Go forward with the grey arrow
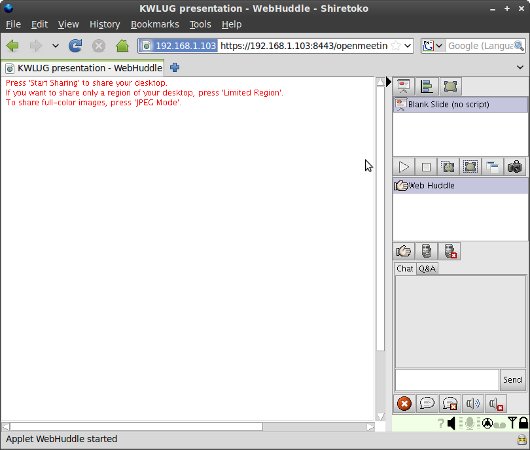530x450 pixels. 36,46
